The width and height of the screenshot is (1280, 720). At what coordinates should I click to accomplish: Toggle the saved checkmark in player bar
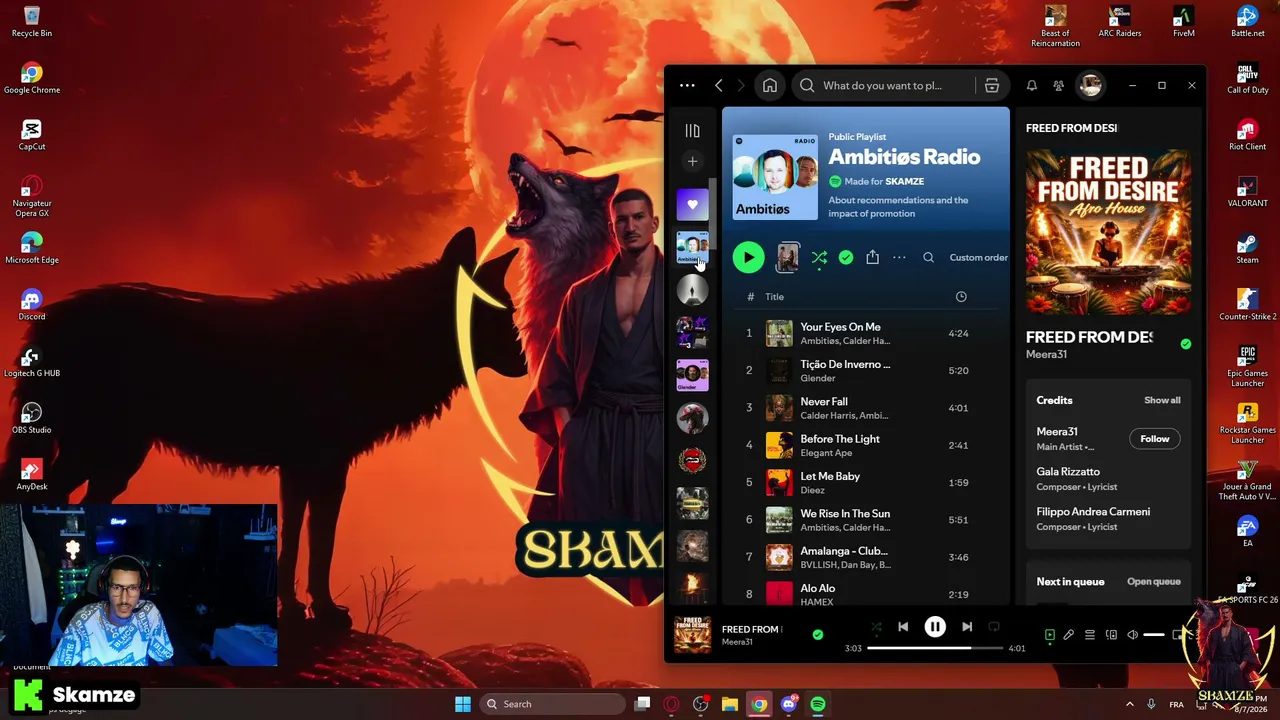tap(818, 634)
